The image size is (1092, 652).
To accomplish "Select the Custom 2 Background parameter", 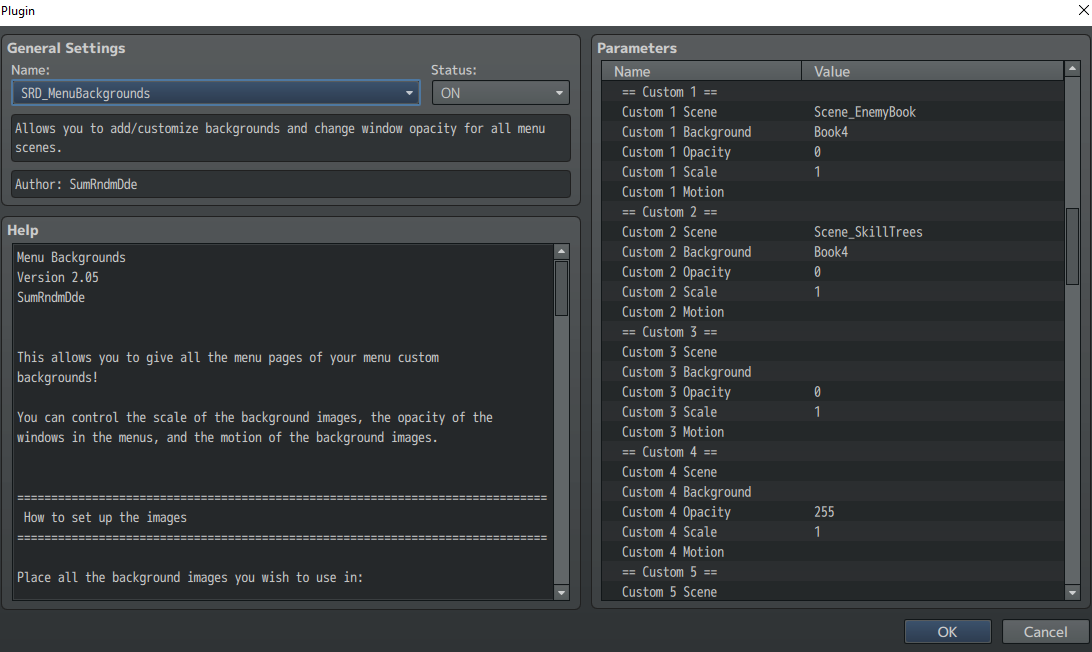I will click(x=833, y=252).
